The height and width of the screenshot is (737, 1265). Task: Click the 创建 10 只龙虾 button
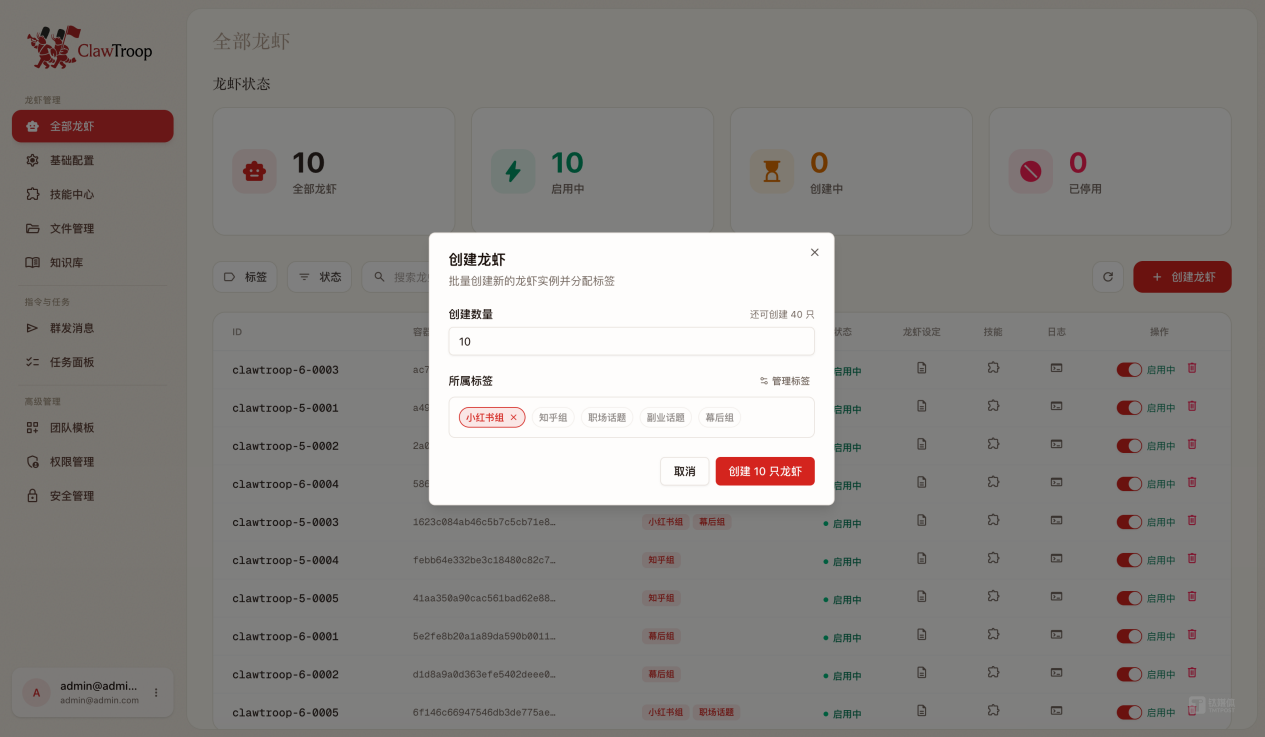(765, 471)
